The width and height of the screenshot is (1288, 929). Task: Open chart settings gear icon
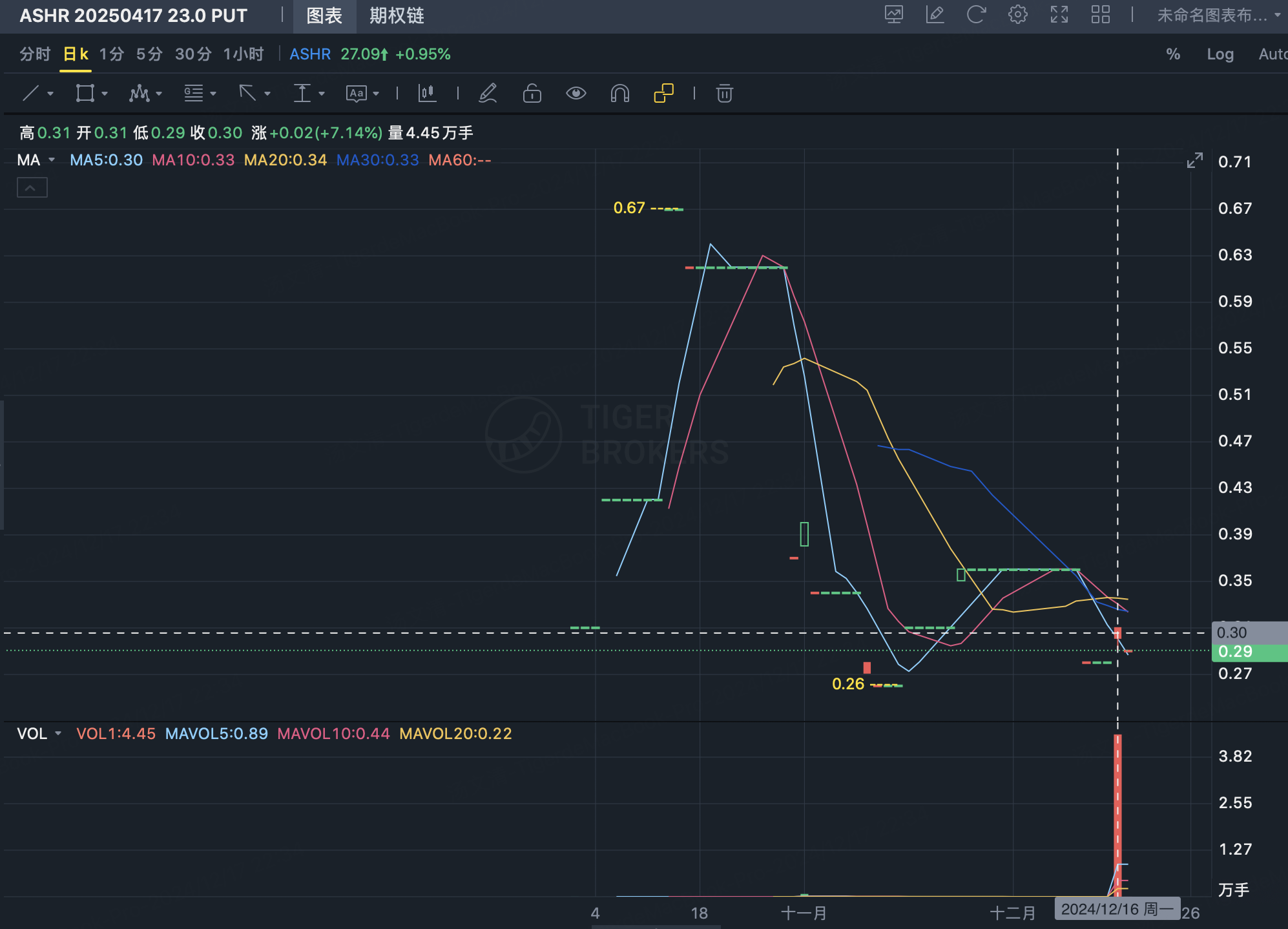pos(1017,15)
